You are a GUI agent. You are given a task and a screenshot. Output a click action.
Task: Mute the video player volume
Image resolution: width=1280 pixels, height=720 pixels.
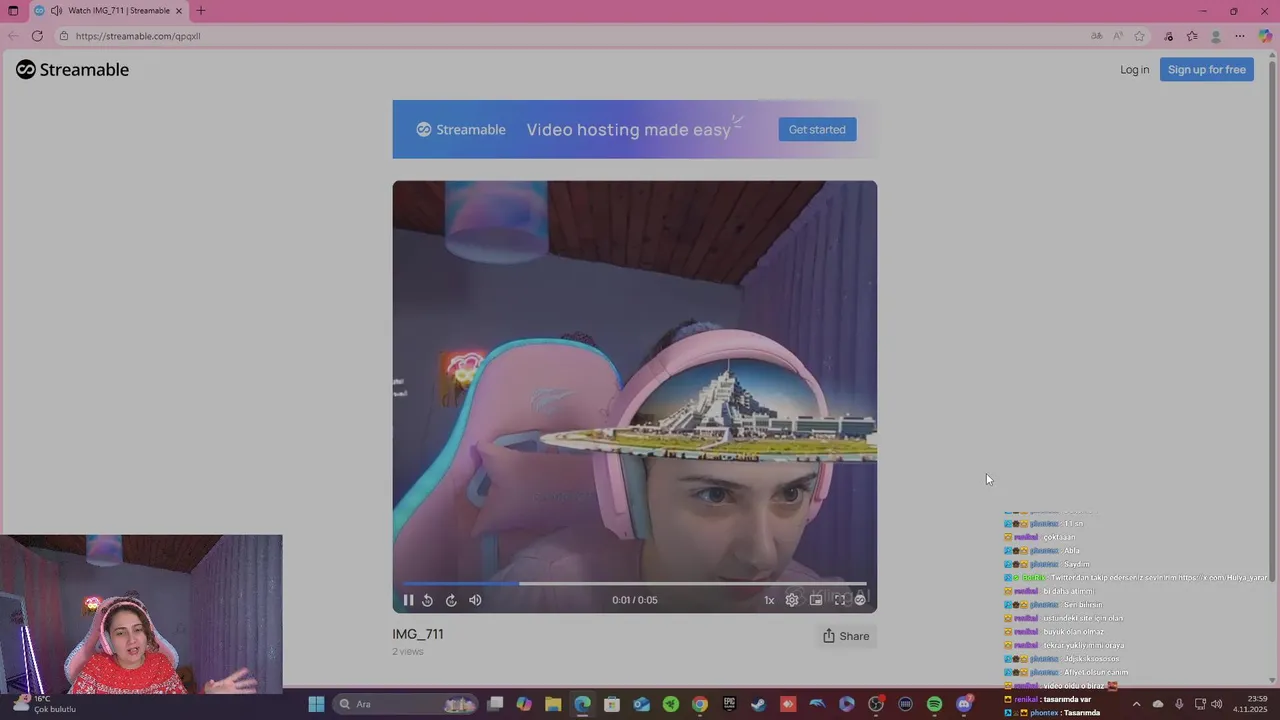475,600
